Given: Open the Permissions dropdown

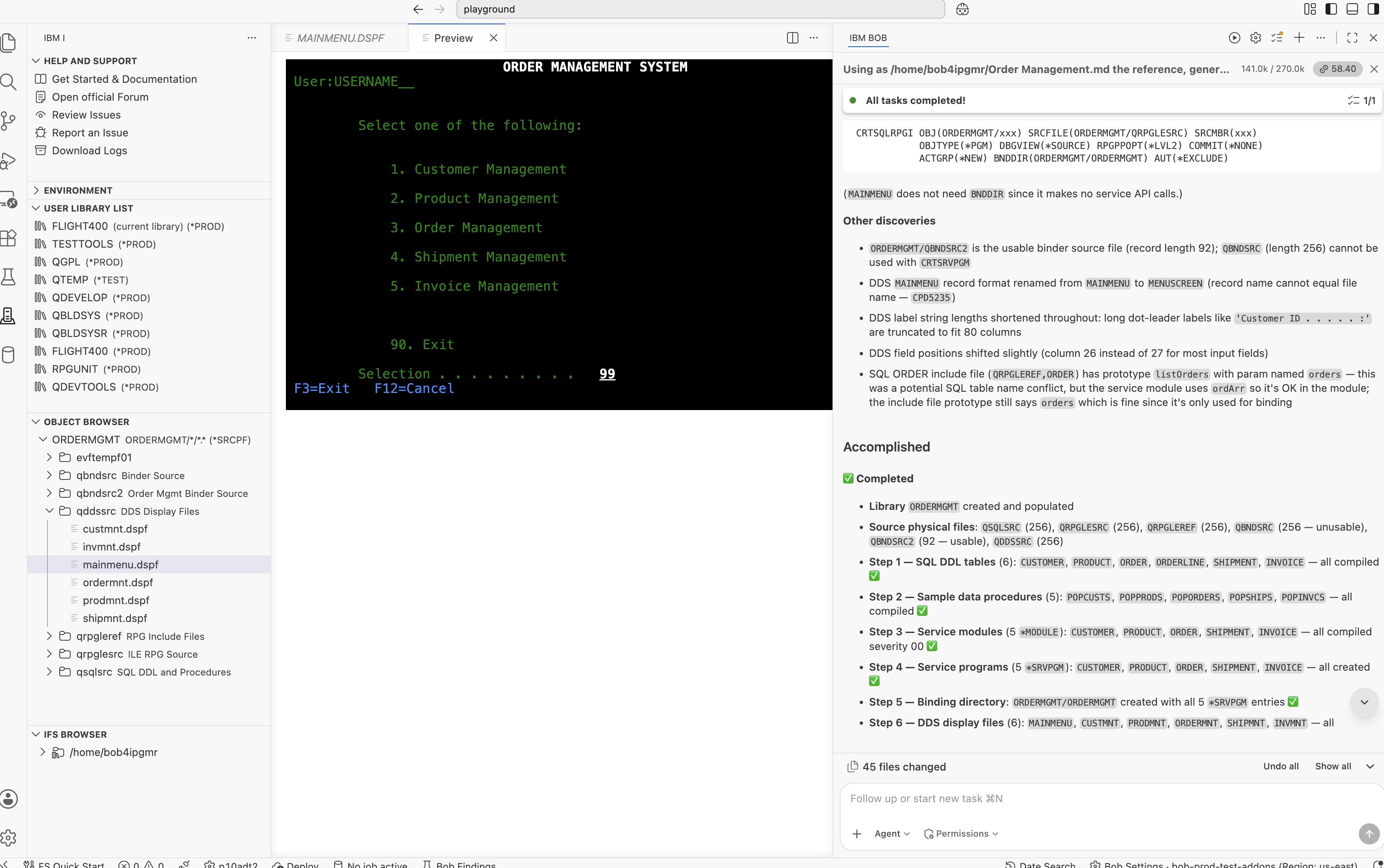Looking at the screenshot, I should [x=961, y=833].
